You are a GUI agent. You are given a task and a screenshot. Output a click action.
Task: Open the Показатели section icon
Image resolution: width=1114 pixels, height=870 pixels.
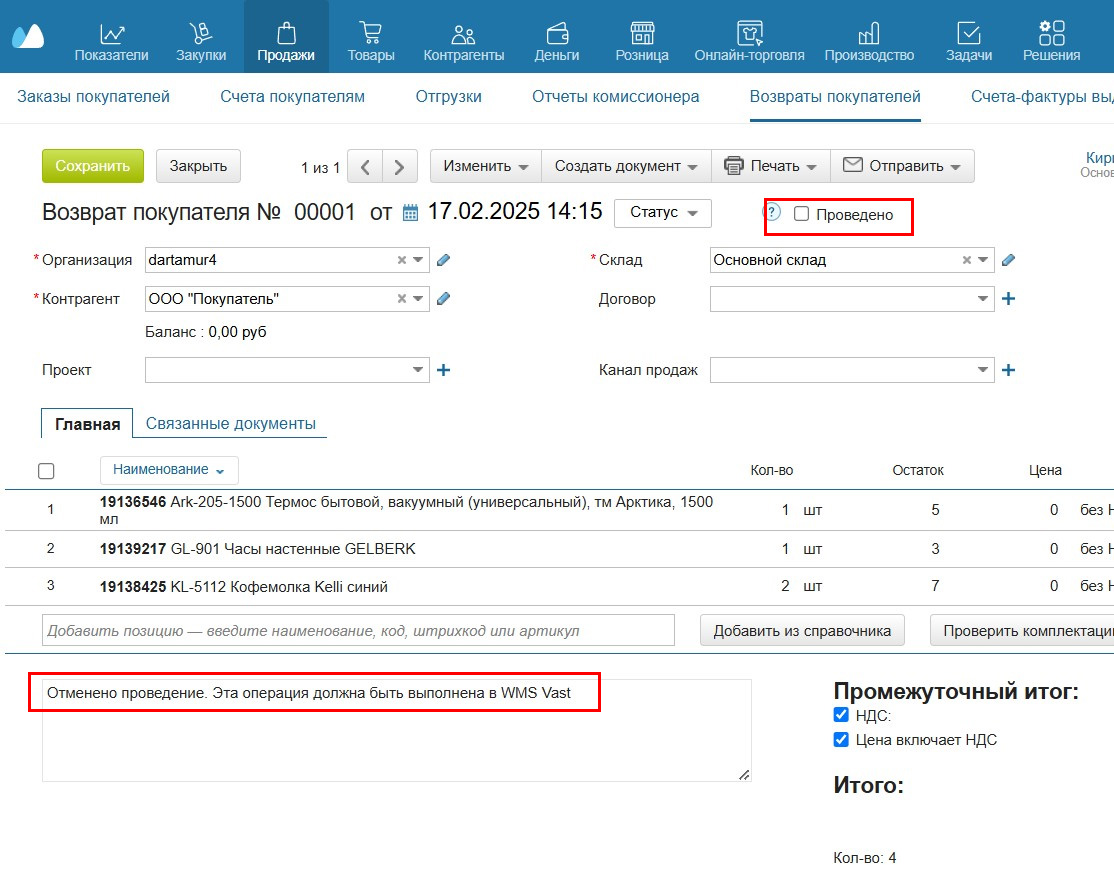point(111,33)
